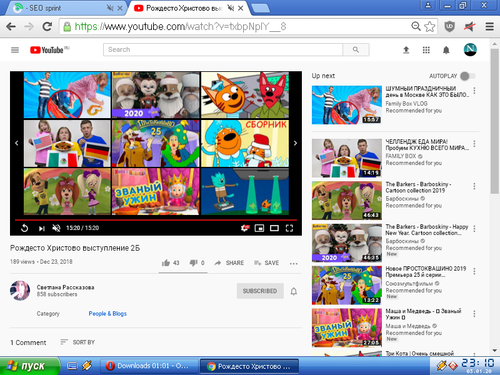The width and height of the screenshot is (500, 375).
Task: Unmute the video player volume
Action: pos(56,228)
